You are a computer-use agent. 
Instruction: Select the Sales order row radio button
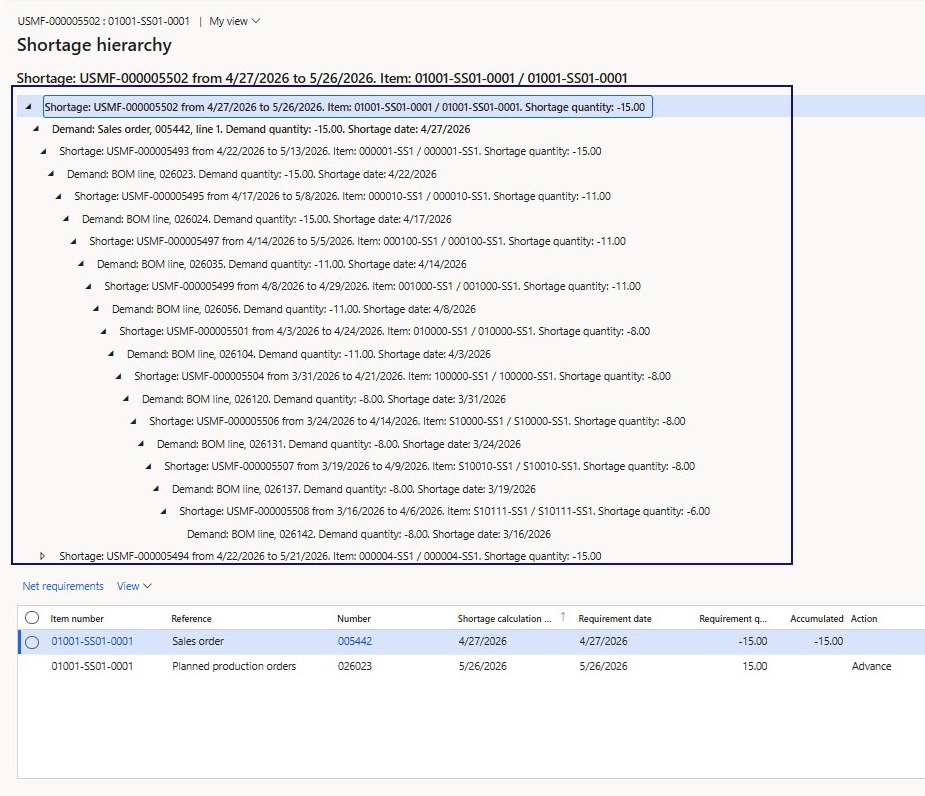pyautogui.click(x=32, y=642)
